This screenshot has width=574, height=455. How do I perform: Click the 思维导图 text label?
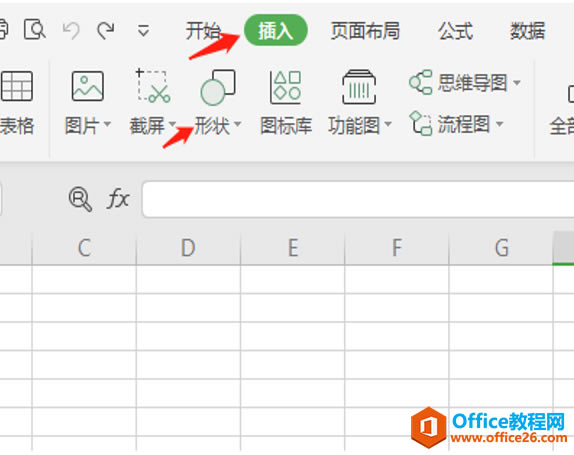click(473, 83)
